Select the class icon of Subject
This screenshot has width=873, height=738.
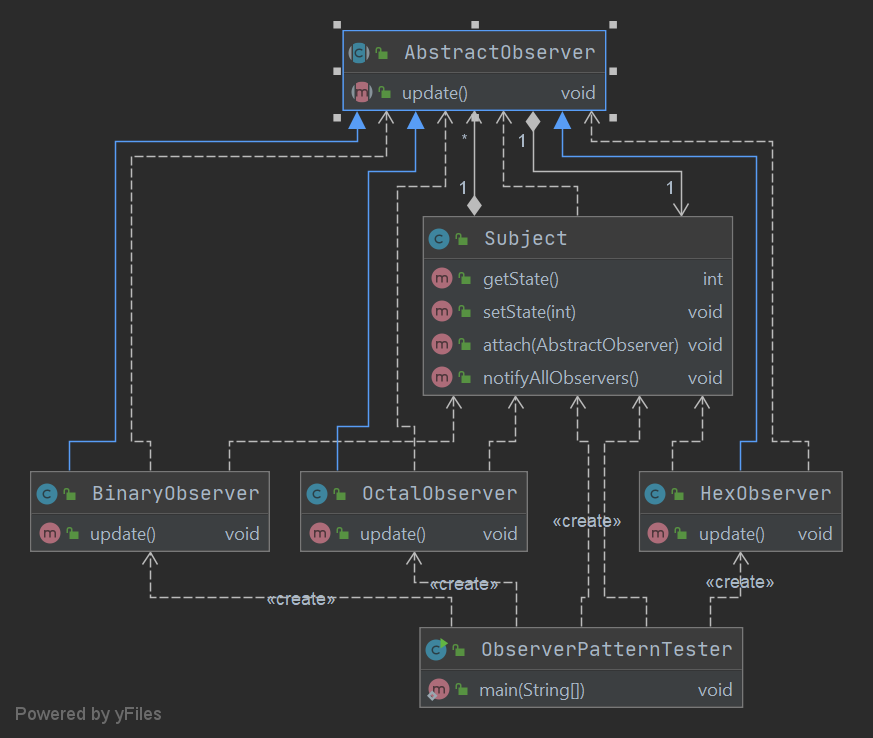[x=438, y=239]
